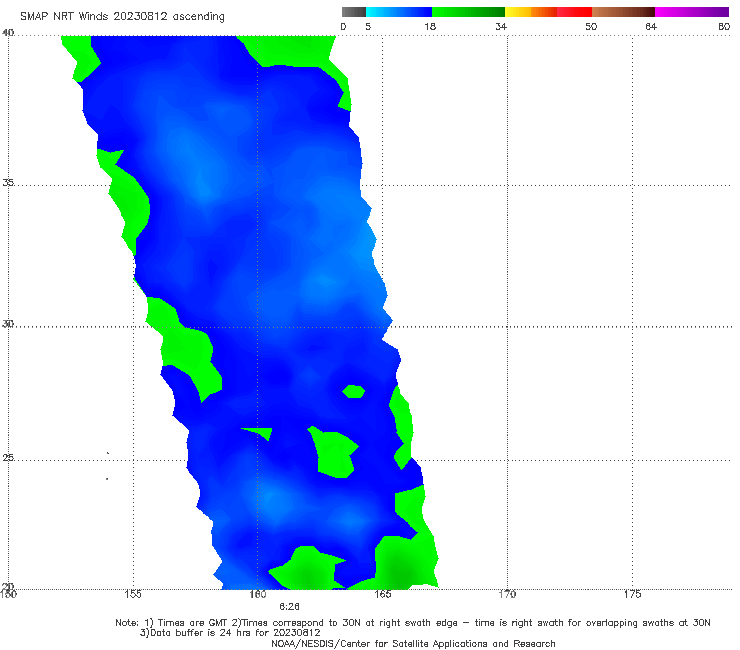740x650 pixels.
Task: Click the longitude label '155'
Action: coord(133,594)
